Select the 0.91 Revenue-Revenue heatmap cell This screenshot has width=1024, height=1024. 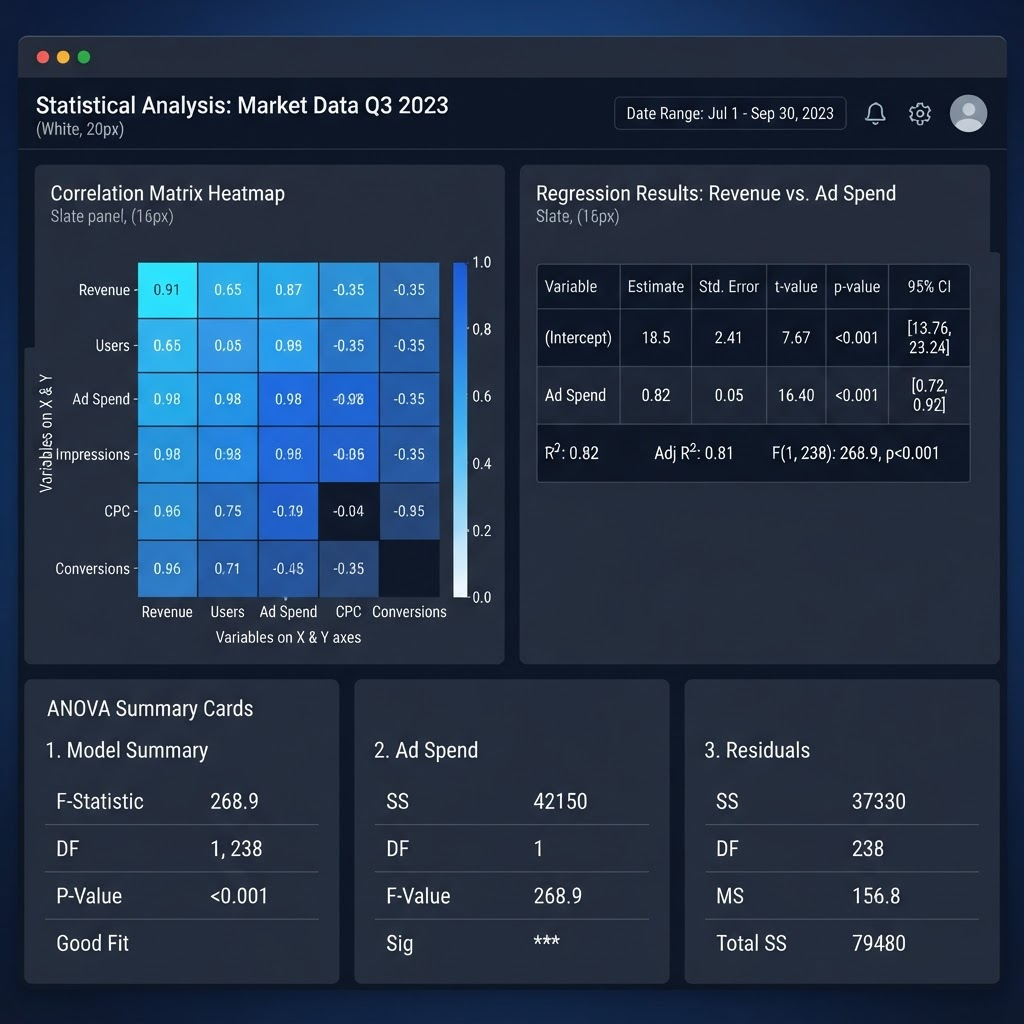tap(167, 290)
